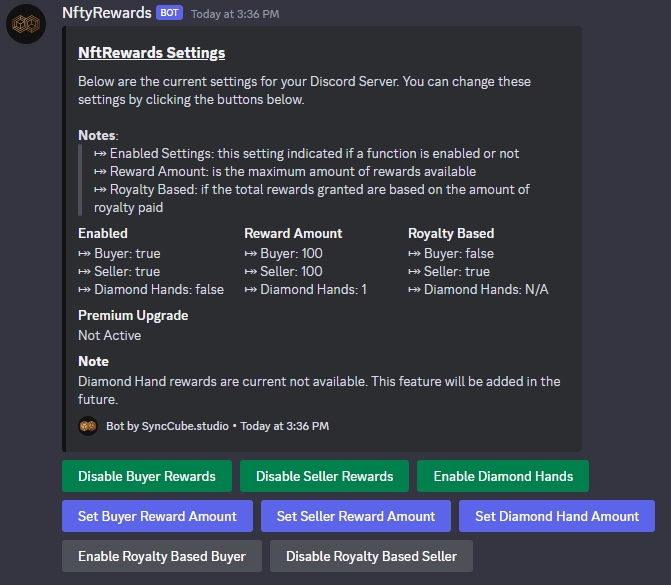
Task: Enable Royalty Based Buyer
Action: (162, 556)
